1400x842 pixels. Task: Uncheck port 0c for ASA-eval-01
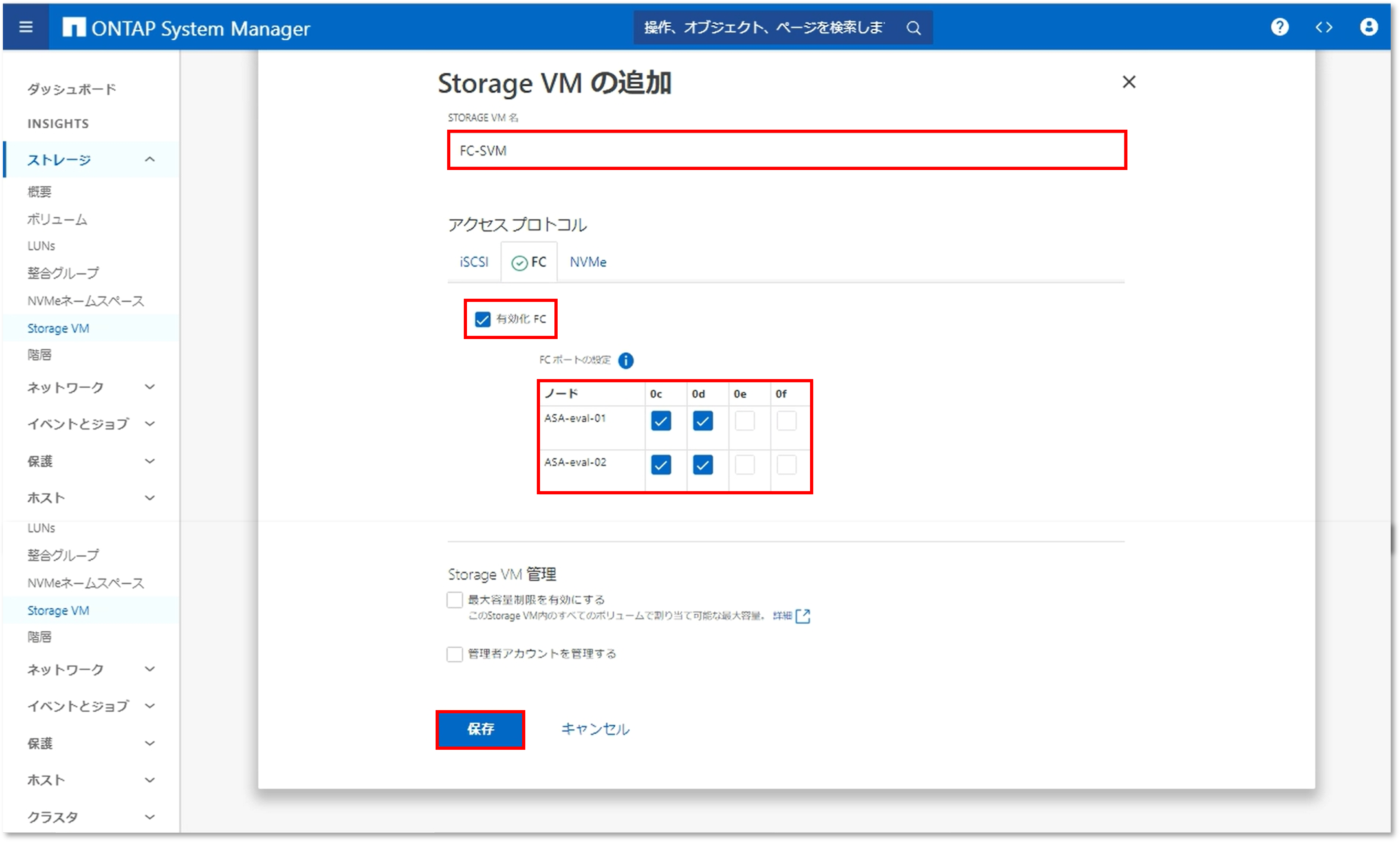pyautogui.click(x=660, y=421)
